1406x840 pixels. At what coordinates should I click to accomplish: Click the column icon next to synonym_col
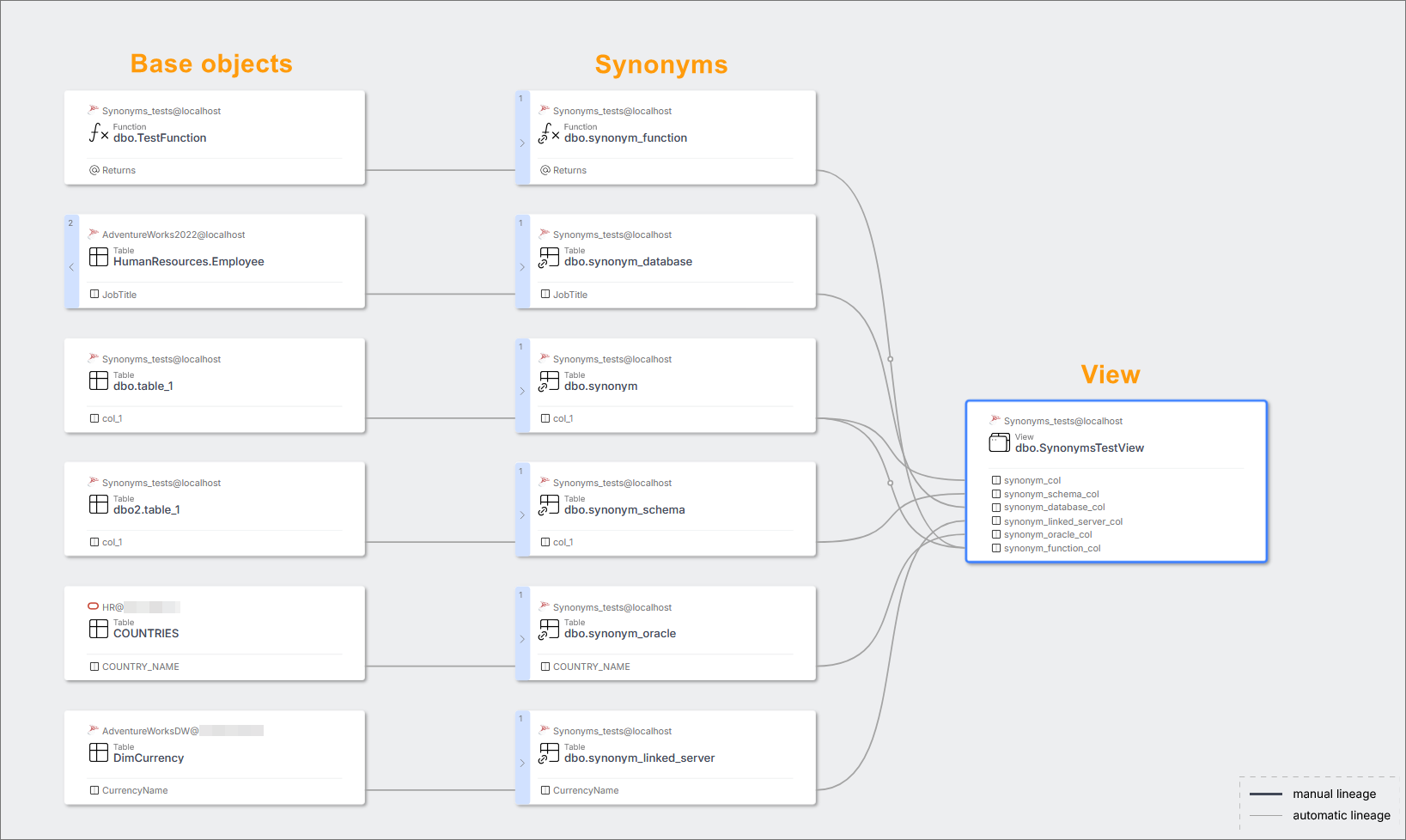tap(996, 480)
